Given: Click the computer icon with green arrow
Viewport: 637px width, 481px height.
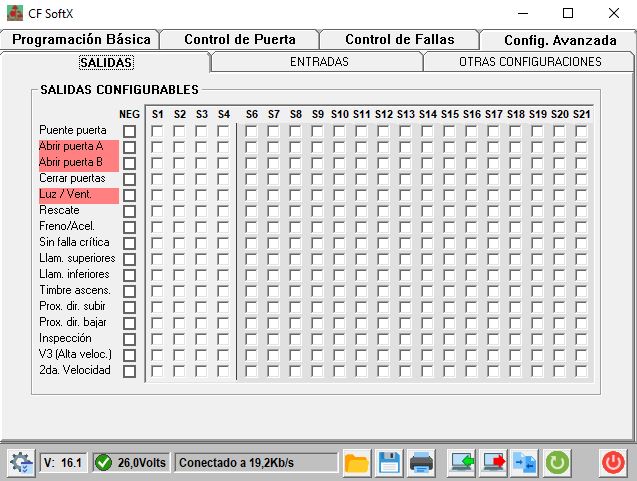Looking at the screenshot, I should [x=461, y=462].
